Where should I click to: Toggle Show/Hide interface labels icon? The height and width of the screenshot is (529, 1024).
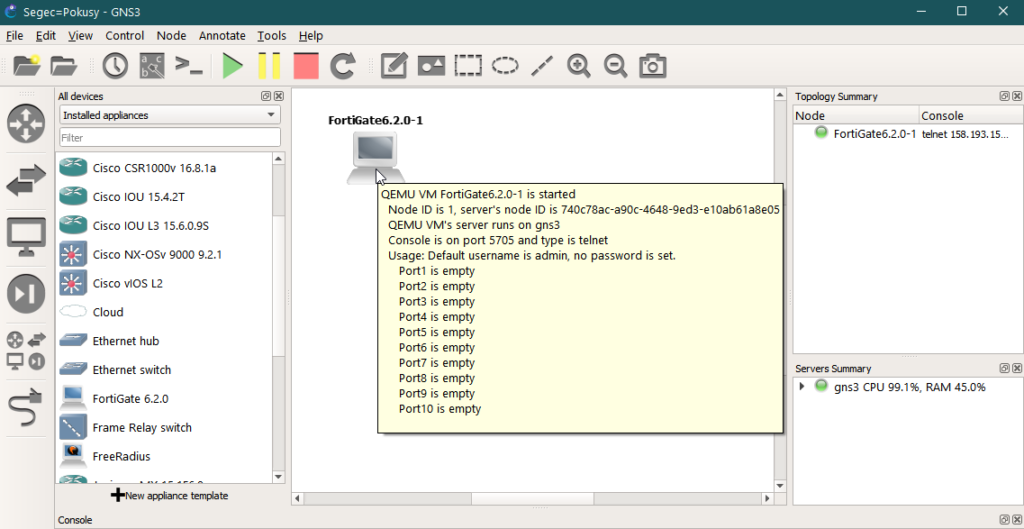tap(152, 66)
